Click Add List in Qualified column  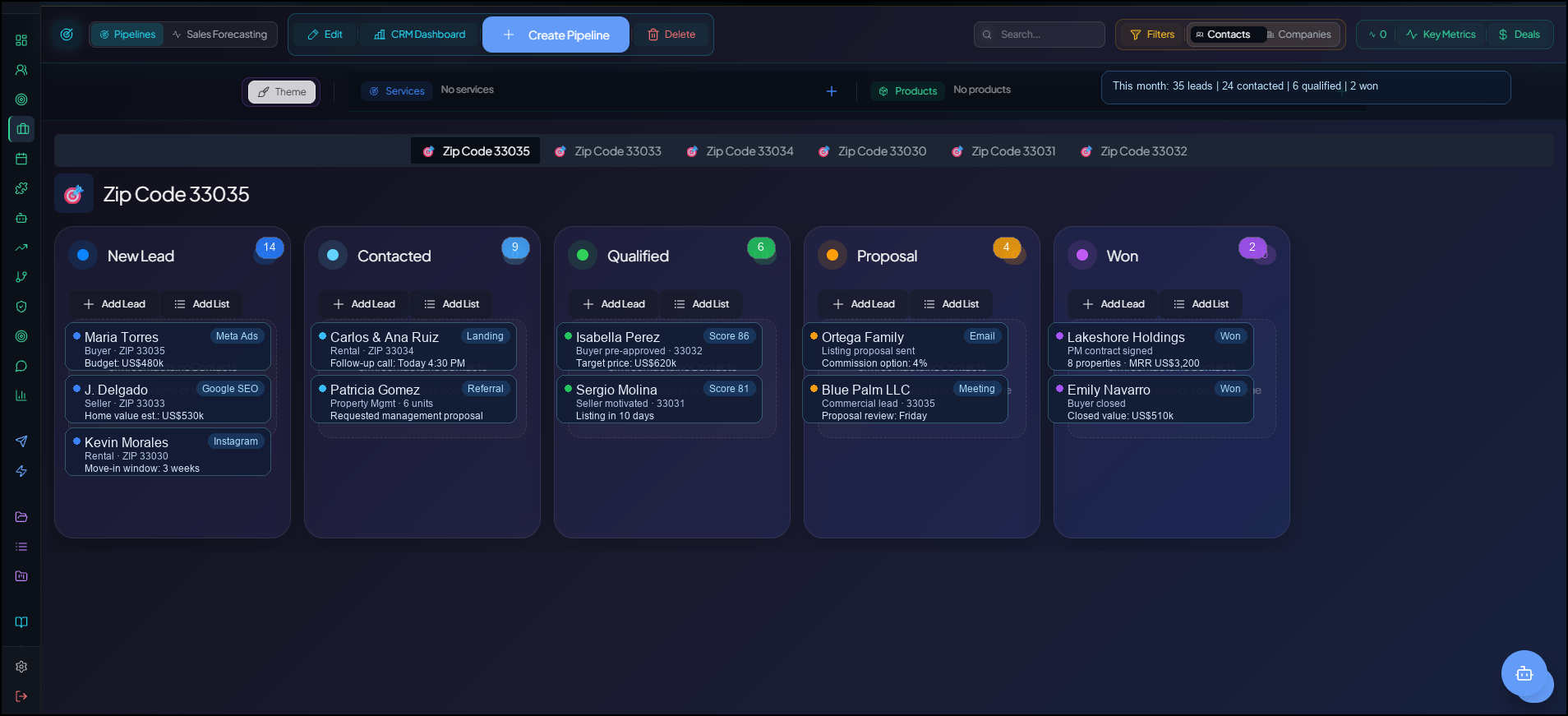pyautogui.click(x=702, y=304)
